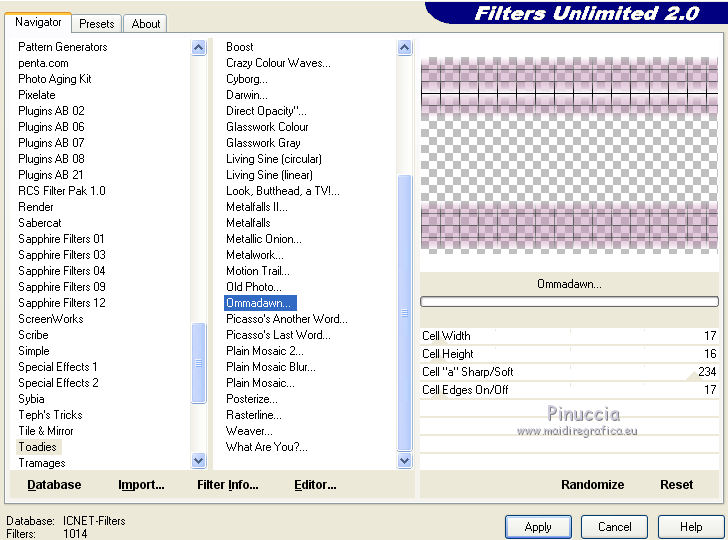Apply the Ommadawn filter
Viewport: 728px width, 540px height.
click(538, 527)
